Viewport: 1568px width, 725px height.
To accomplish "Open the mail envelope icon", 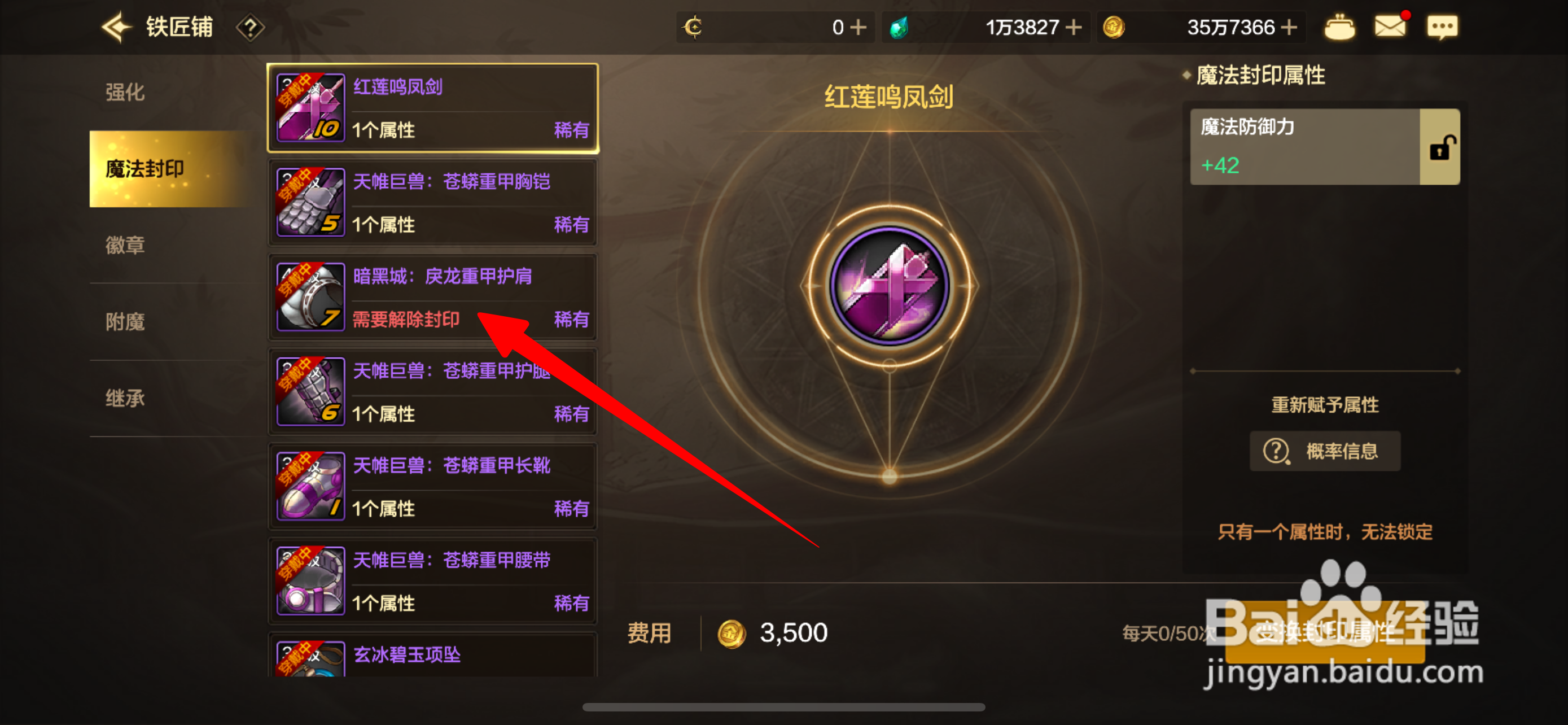I will coord(1390,26).
